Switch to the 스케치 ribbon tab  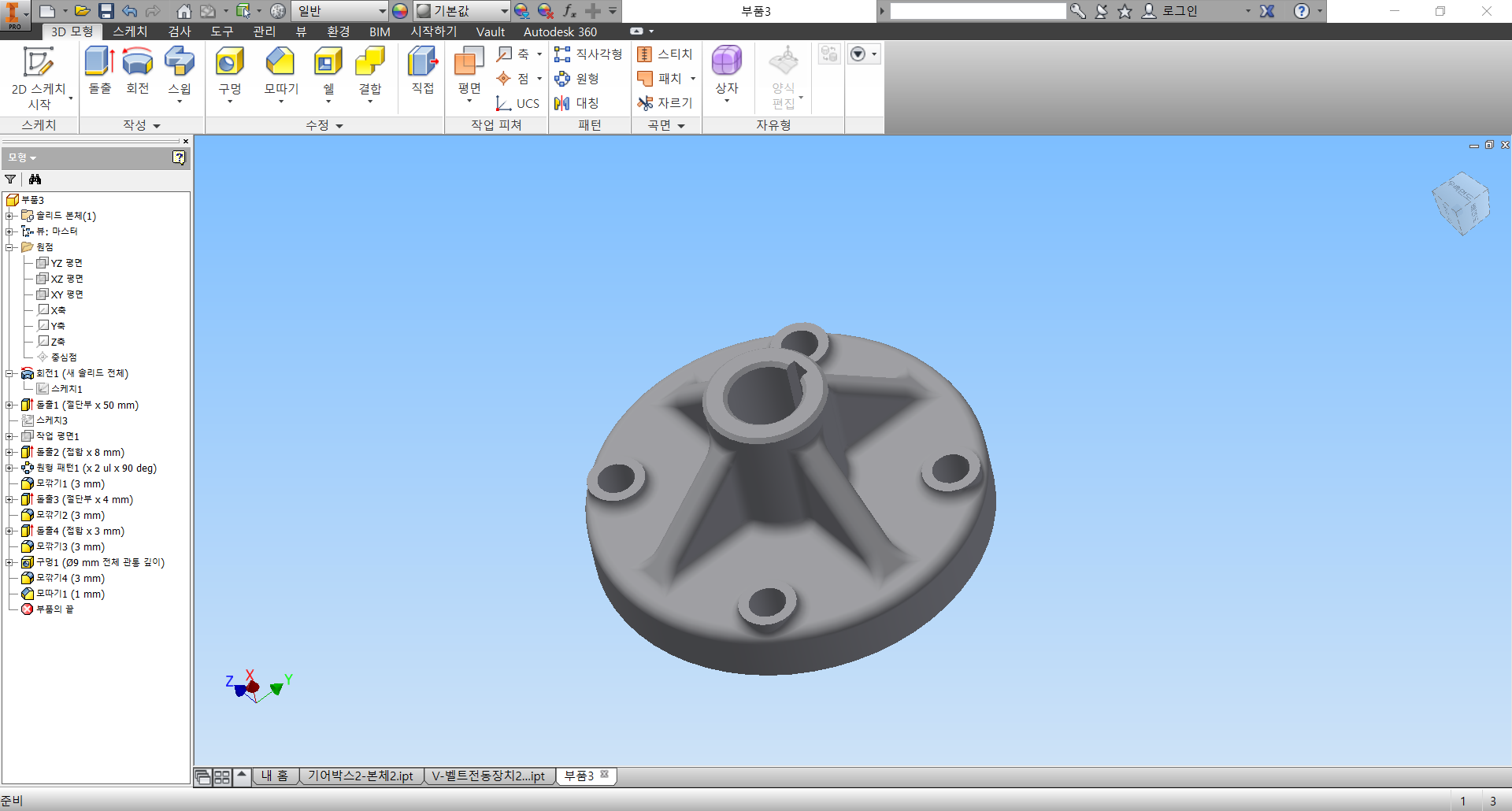[130, 31]
